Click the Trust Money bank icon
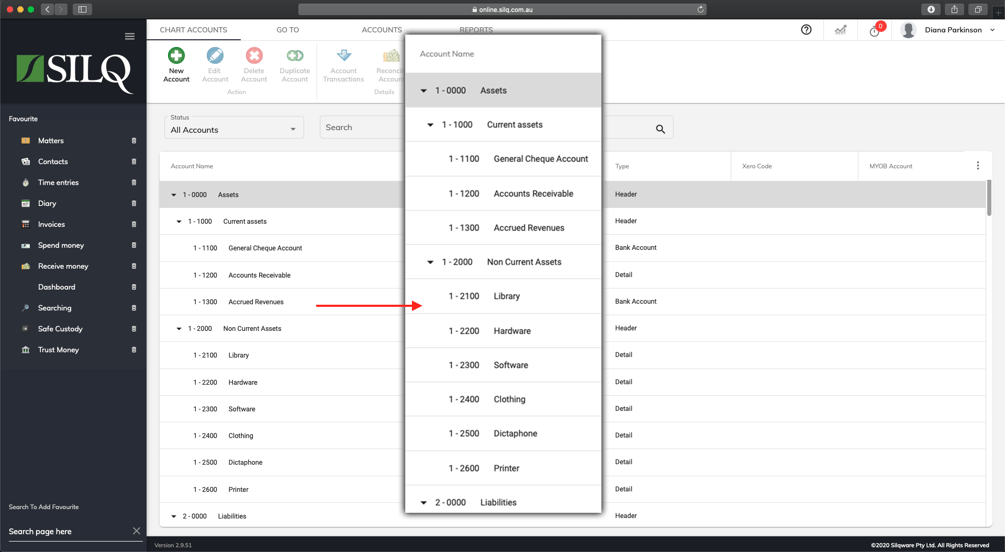Image resolution: width=1005 pixels, height=552 pixels. 26,350
